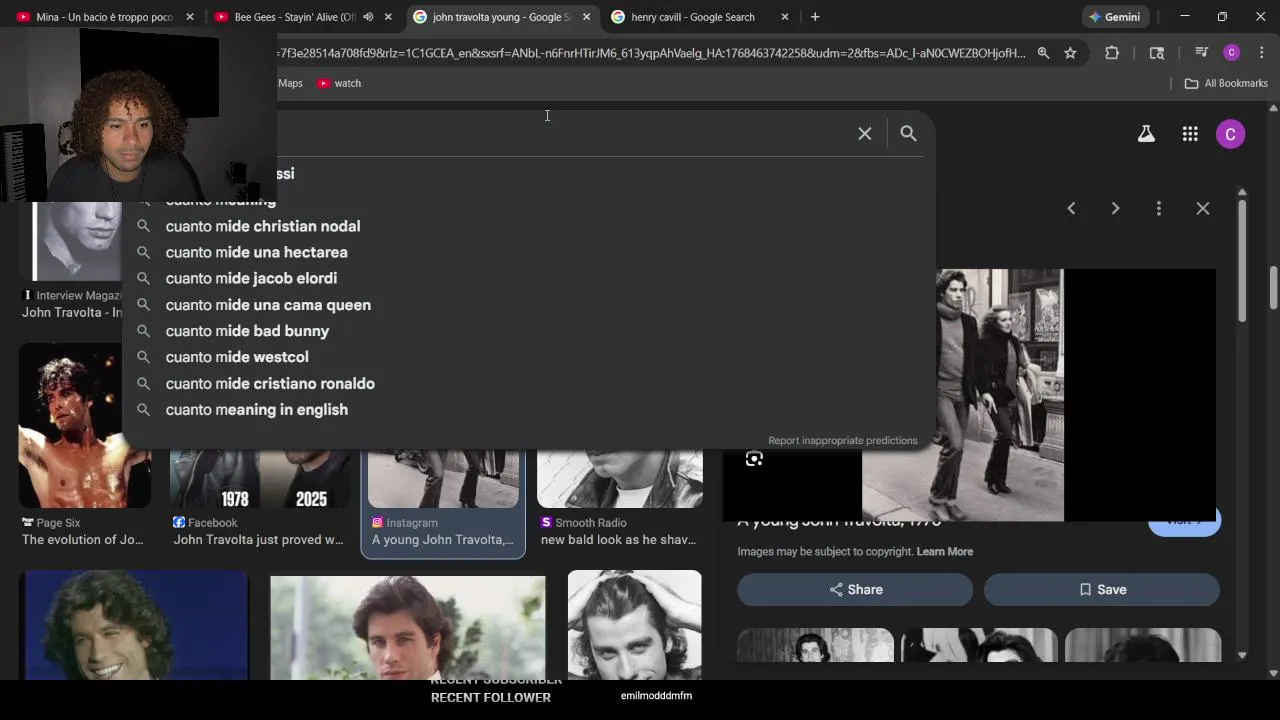Open Gemini button in title bar
The height and width of the screenshot is (720, 1280).
[1115, 17]
